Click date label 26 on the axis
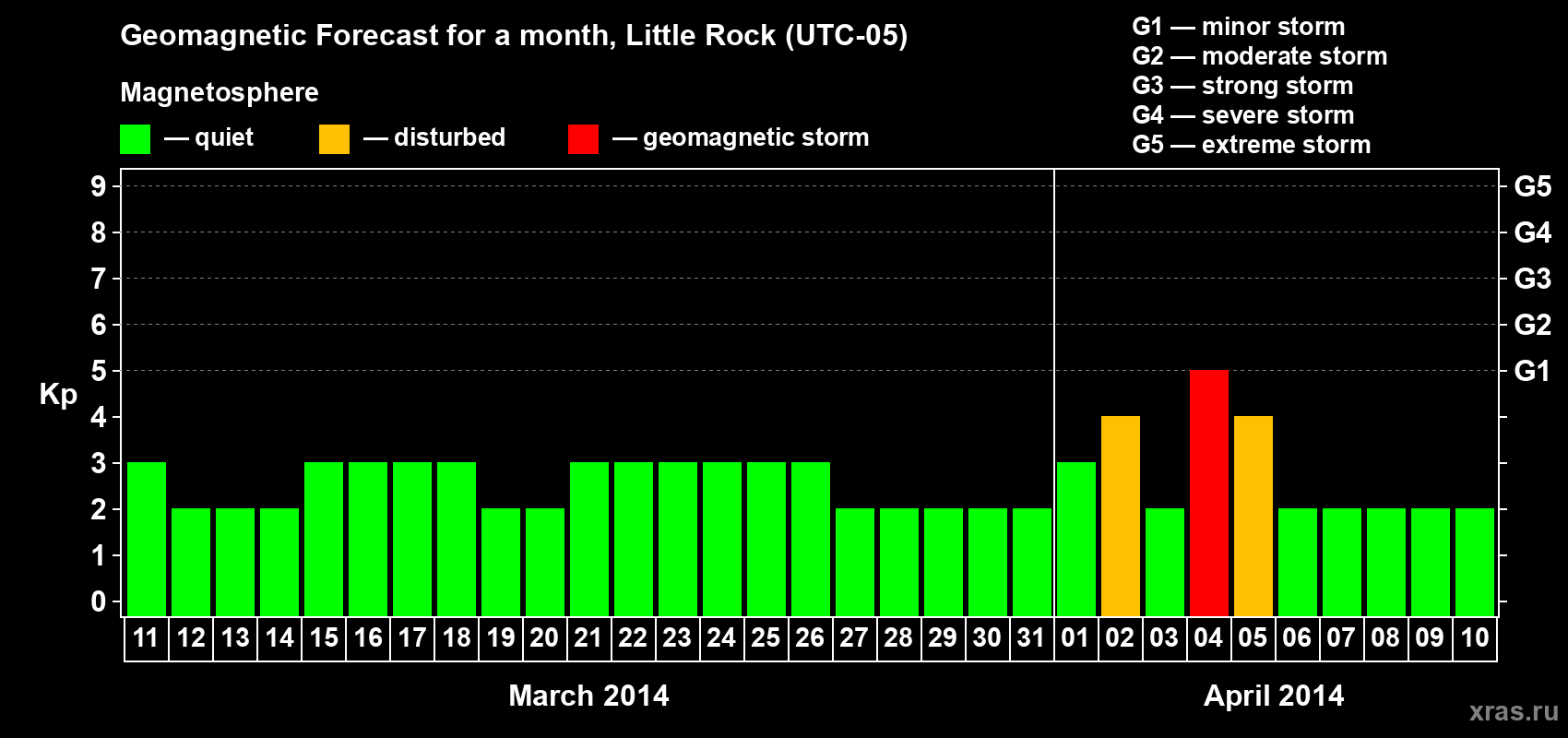Viewport: 1568px width, 738px height. (x=810, y=637)
